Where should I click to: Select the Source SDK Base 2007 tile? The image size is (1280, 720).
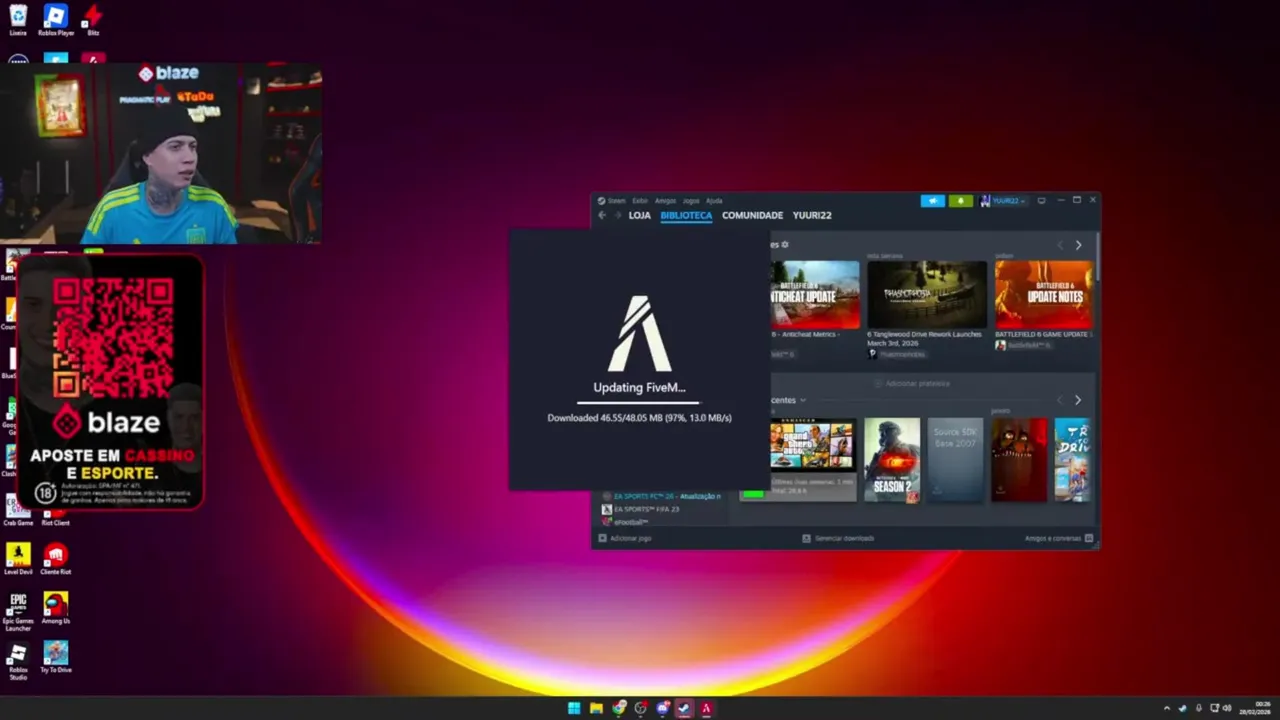pos(955,460)
